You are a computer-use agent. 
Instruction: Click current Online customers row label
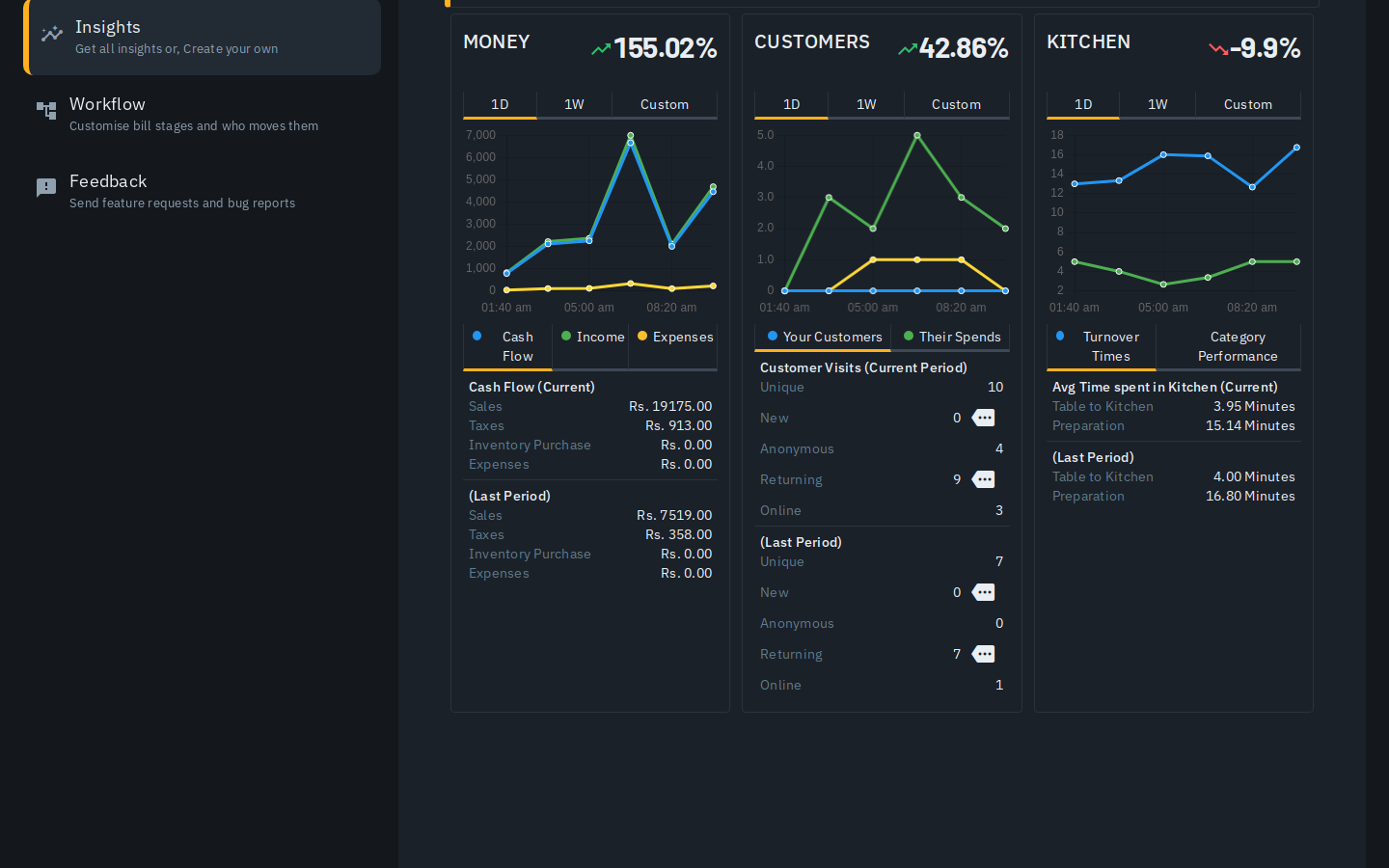tap(780, 510)
